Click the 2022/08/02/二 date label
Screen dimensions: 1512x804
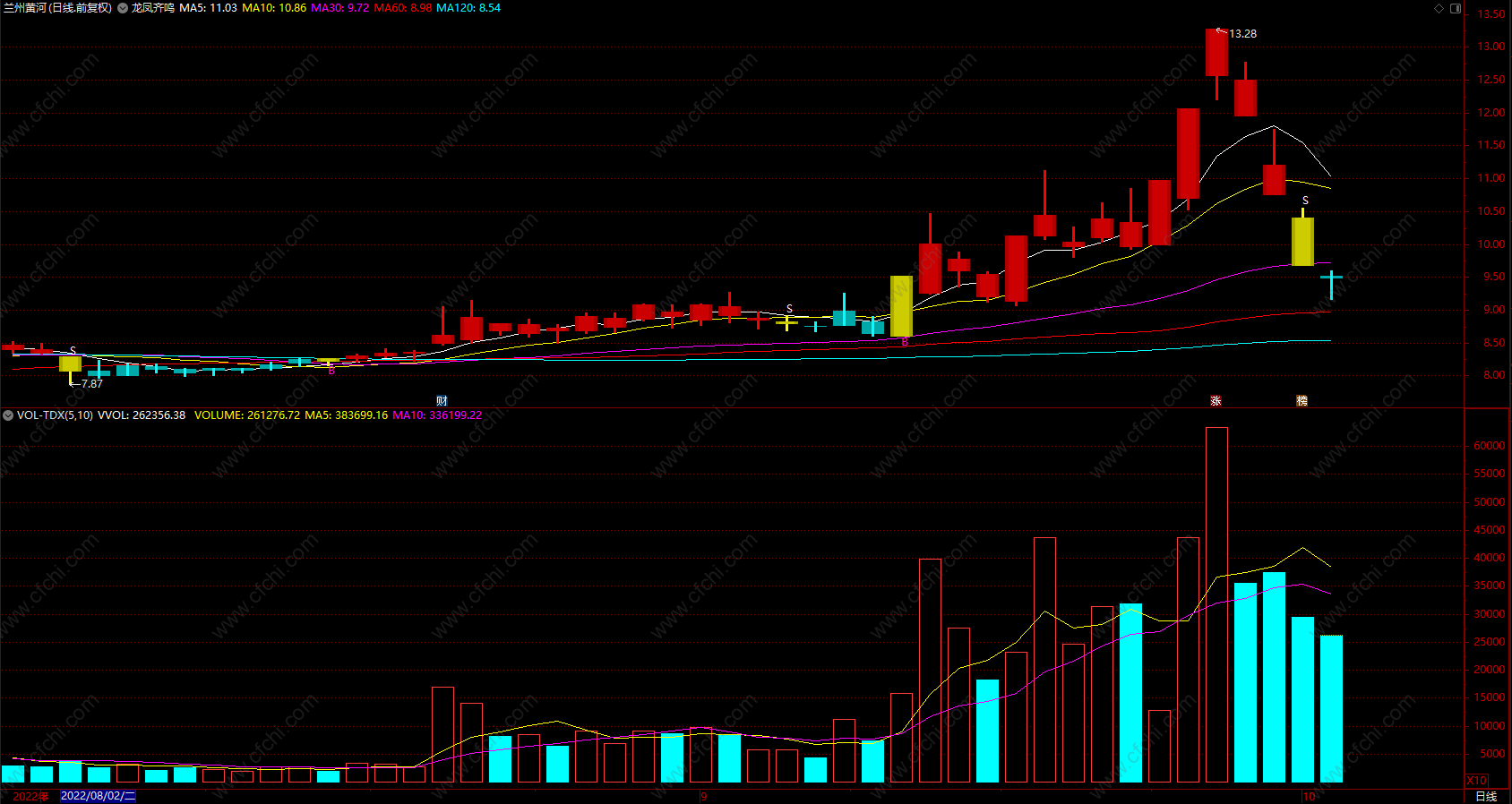[98, 796]
